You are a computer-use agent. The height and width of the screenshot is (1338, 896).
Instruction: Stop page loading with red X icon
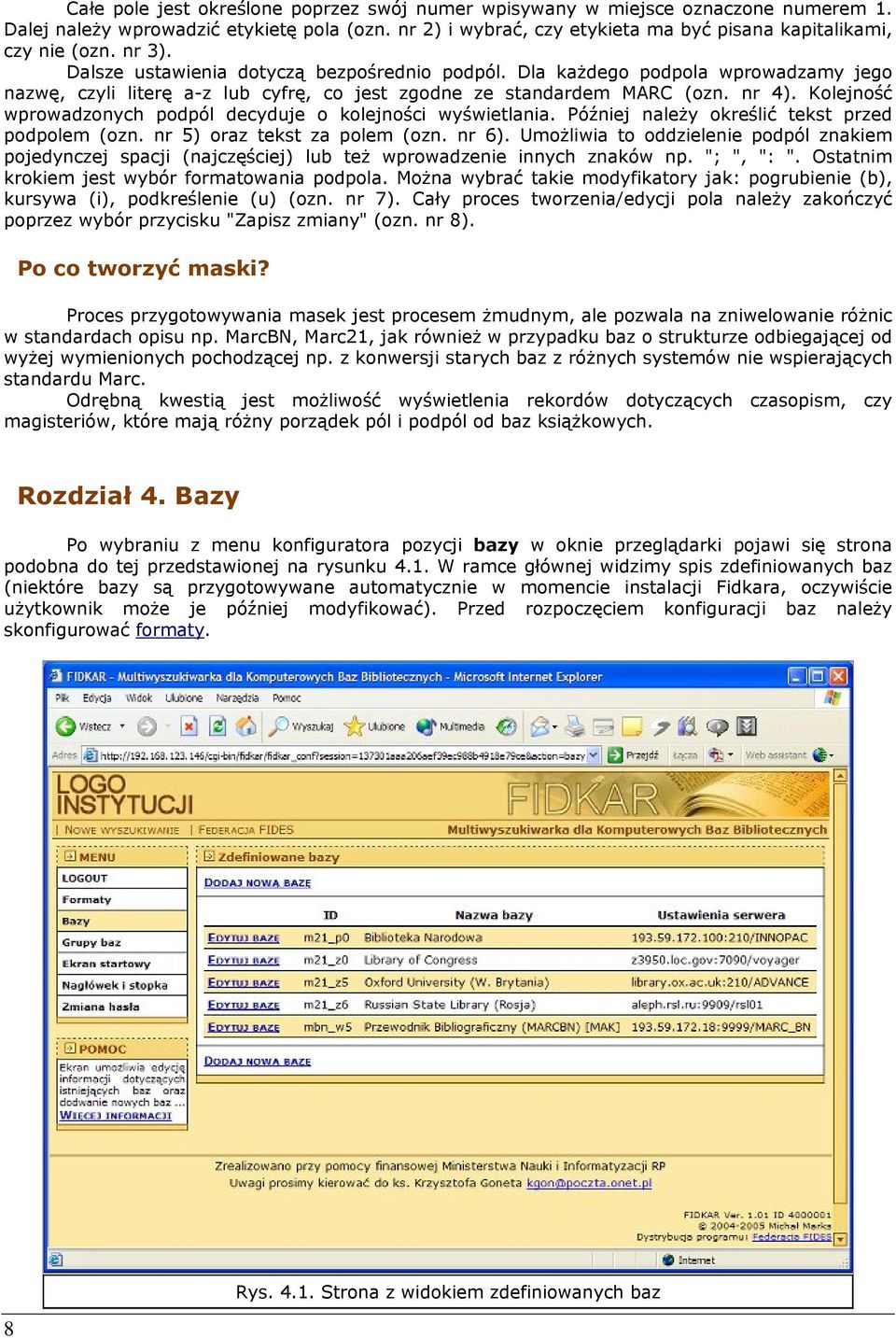point(189,726)
